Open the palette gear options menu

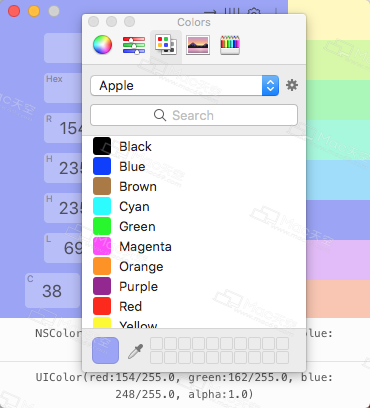tap(292, 85)
